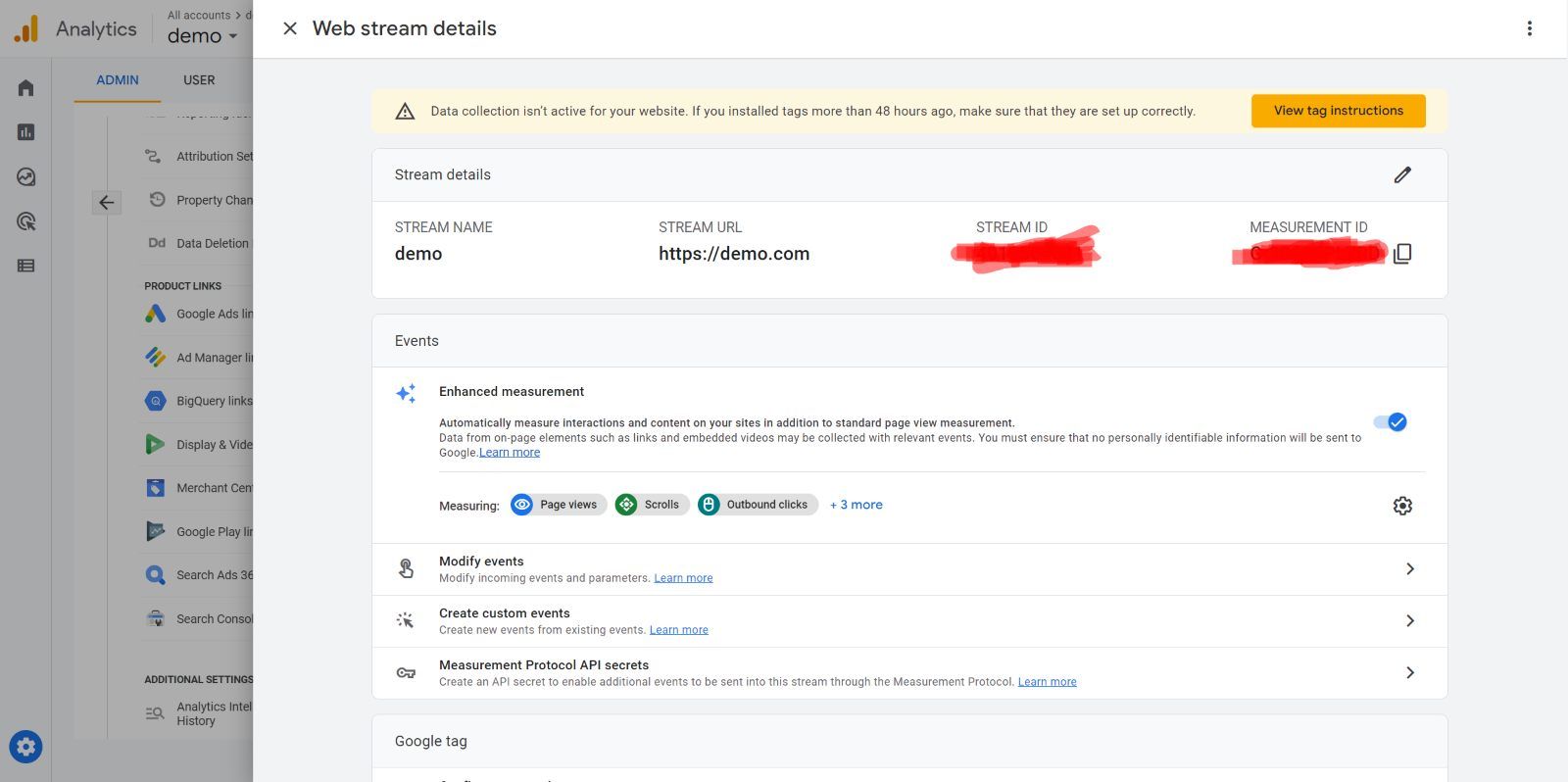Screen dimensions: 1568x782
Task: Open Google Play links item
Action: (x=197, y=532)
